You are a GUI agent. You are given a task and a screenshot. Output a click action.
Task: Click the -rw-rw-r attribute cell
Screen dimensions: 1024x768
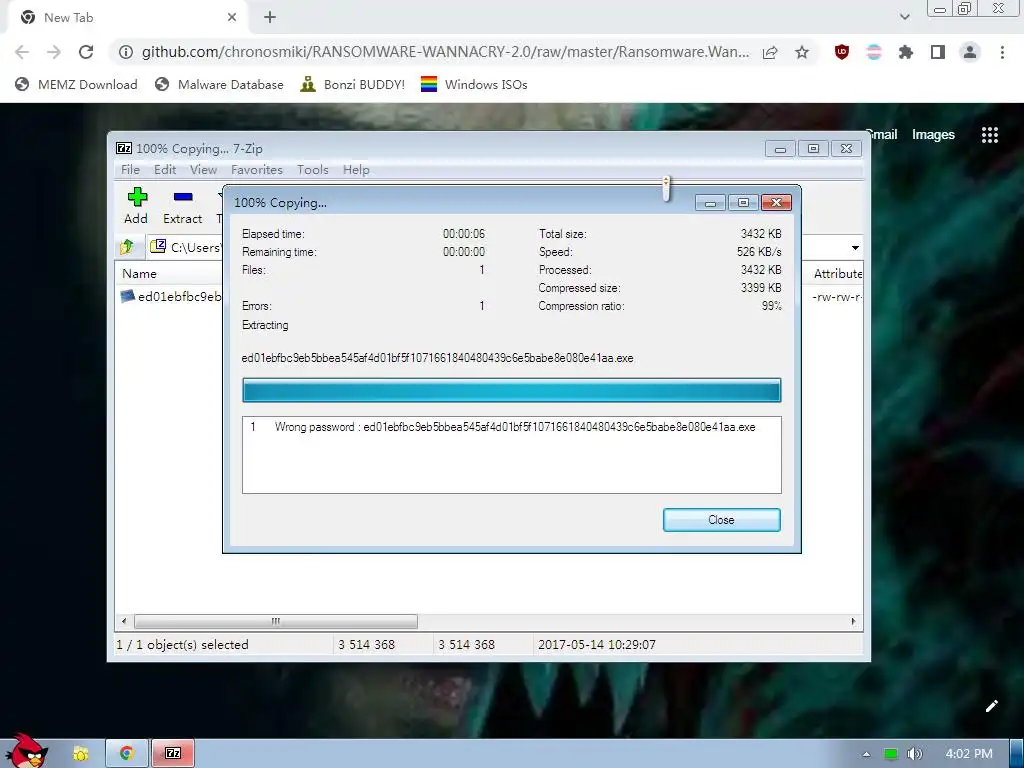[837, 297]
